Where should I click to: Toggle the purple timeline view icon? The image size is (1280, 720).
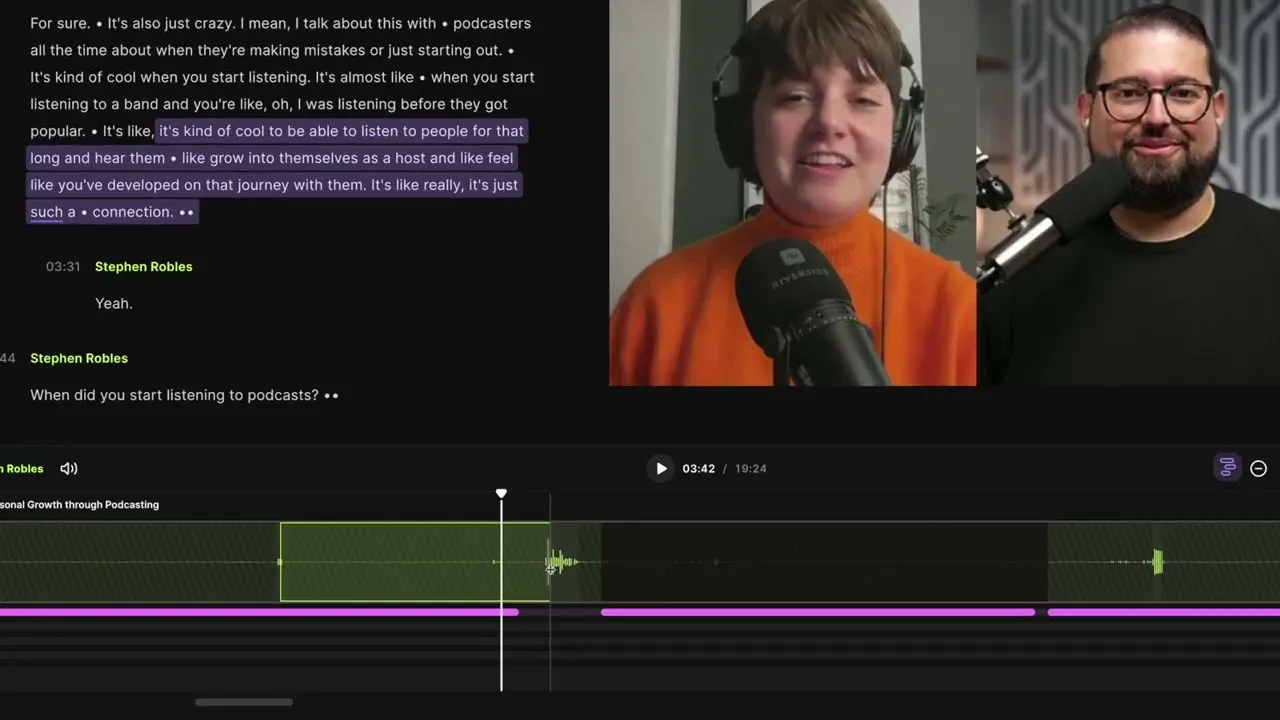pos(1227,467)
